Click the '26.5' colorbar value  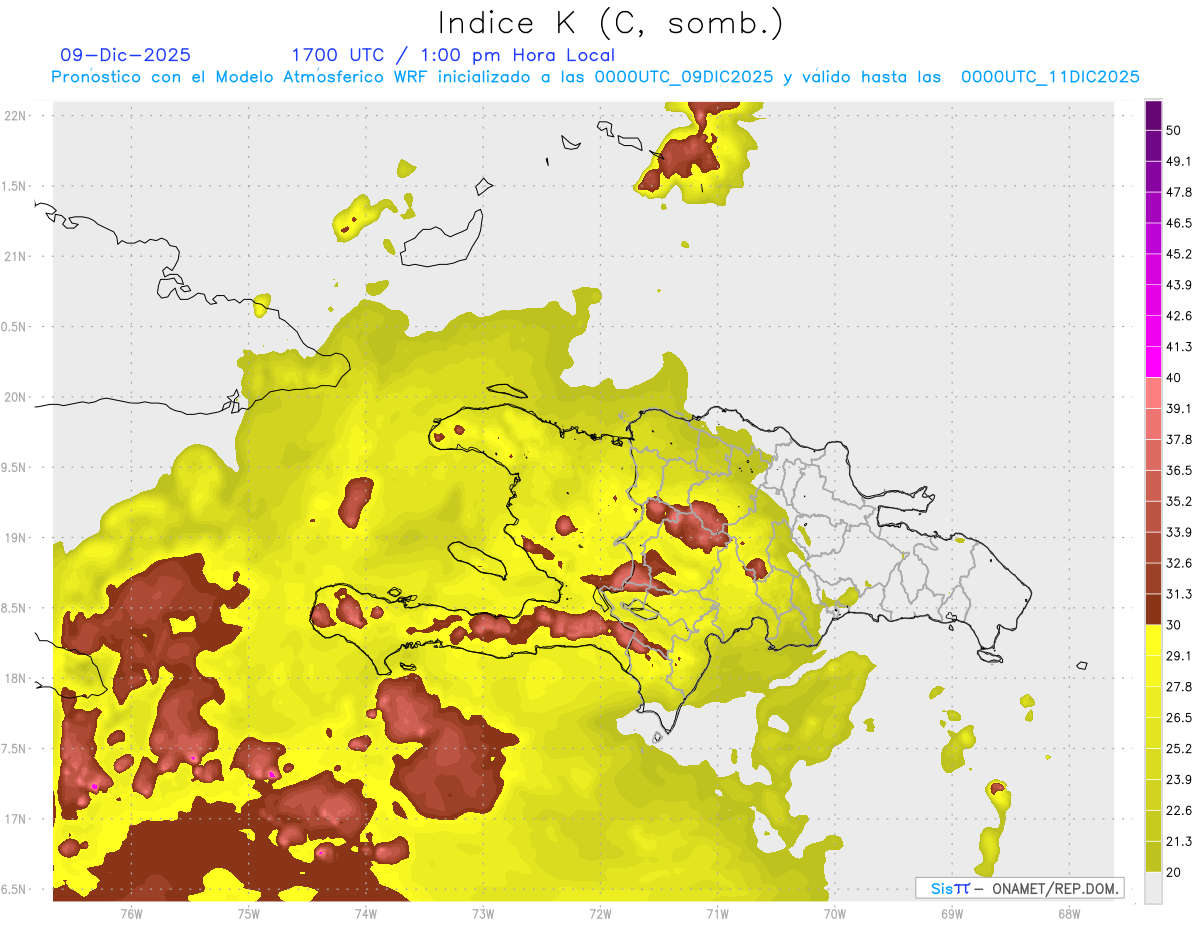point(1178,718)
